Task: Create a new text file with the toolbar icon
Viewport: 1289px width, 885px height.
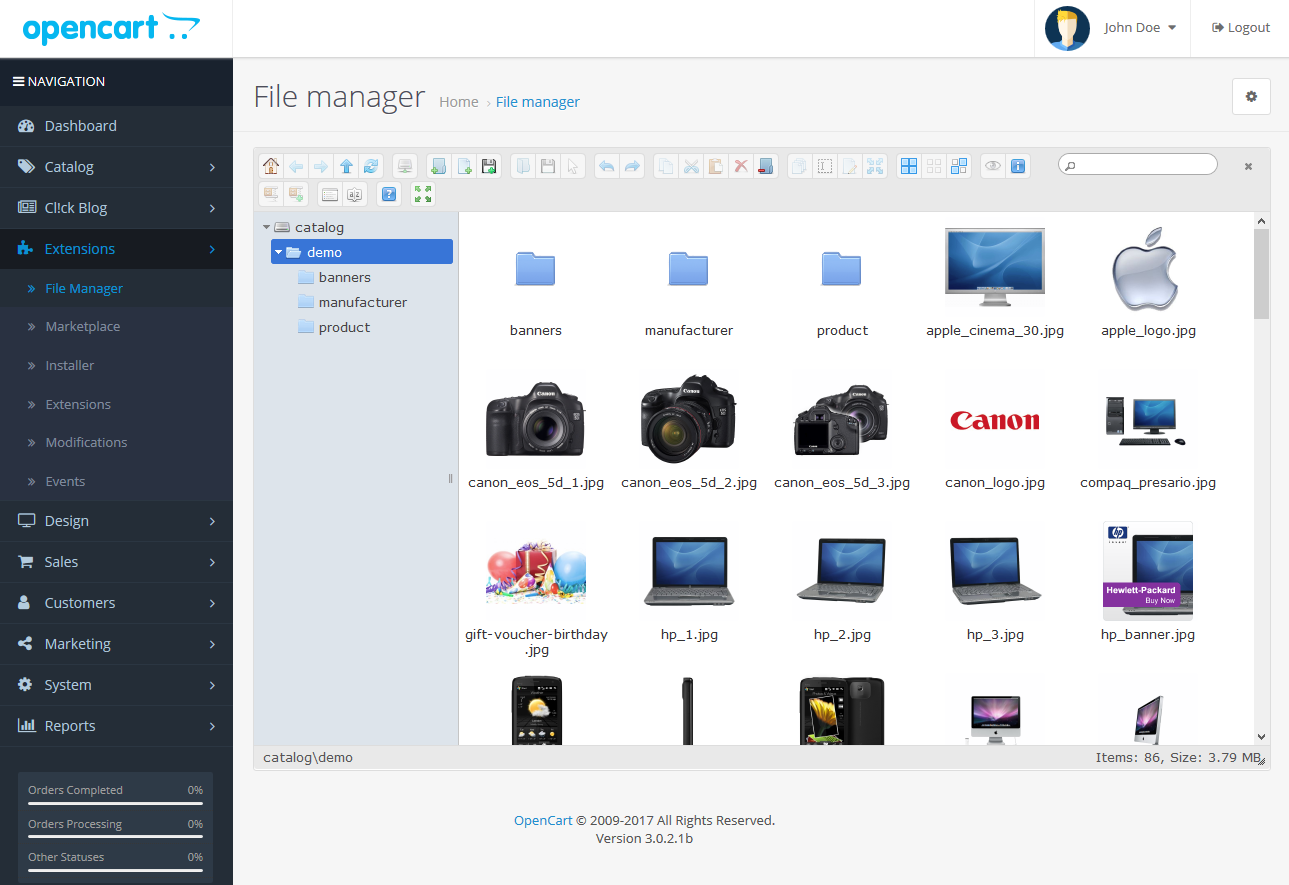Action: [x=464, y=166]
